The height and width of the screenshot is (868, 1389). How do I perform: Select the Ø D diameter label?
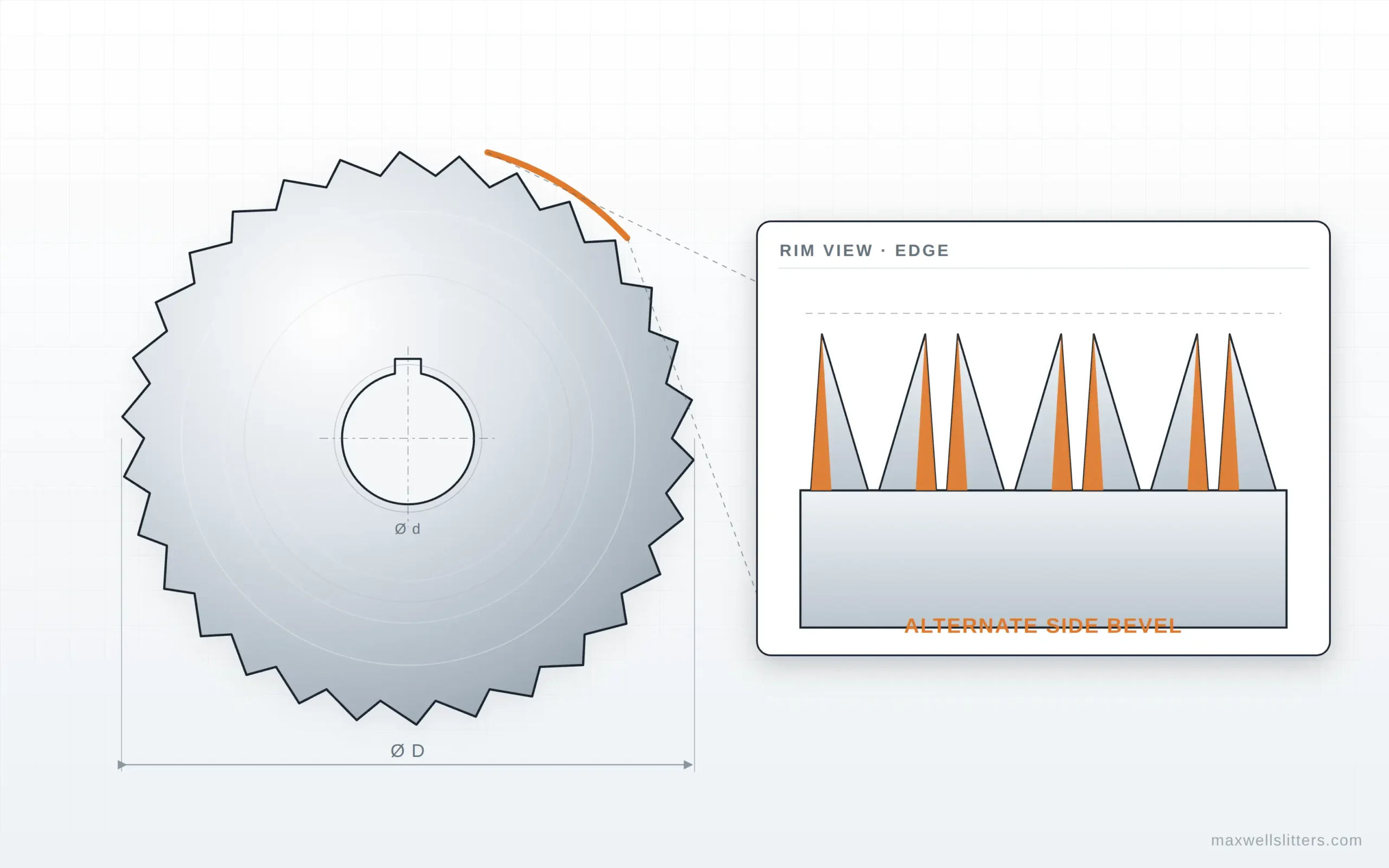click(407, 750)
